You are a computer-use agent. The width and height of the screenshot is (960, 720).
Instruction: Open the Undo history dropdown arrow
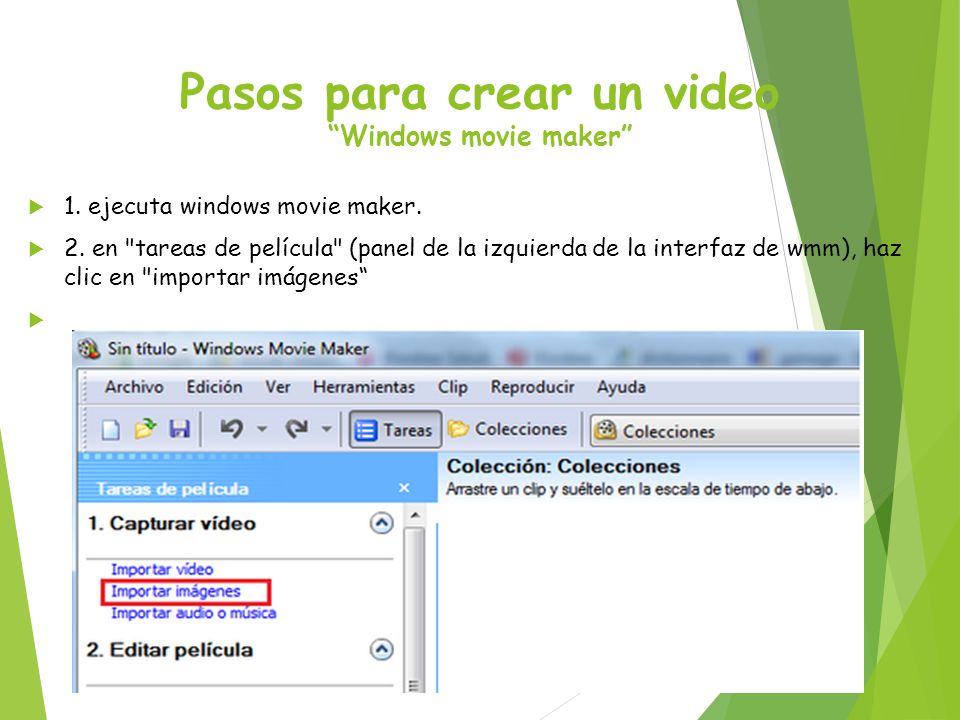262,429
